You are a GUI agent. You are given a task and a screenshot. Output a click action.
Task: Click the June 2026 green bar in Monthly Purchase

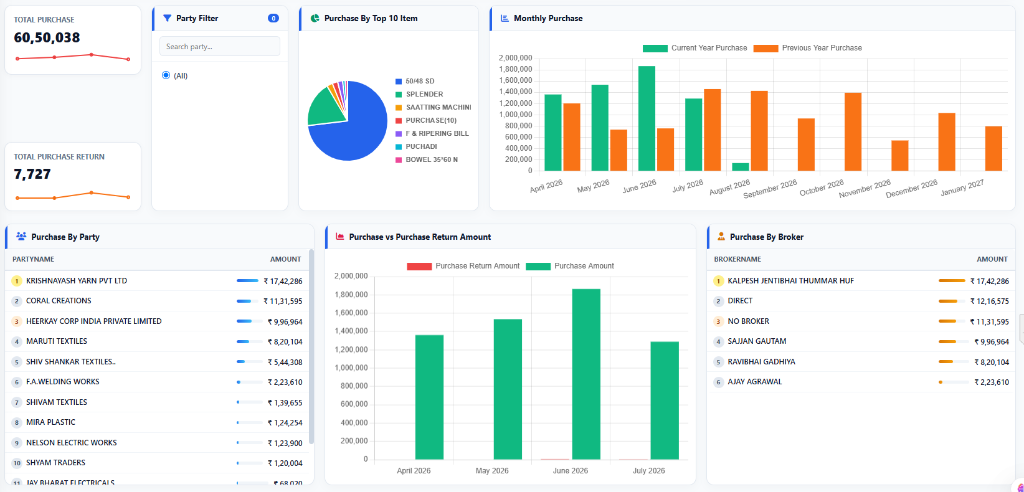pos(647,118)
